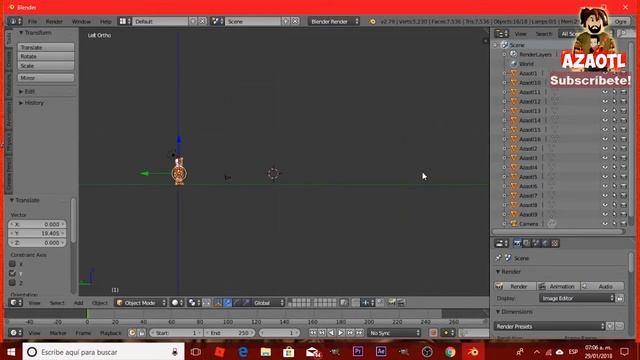The image size is (640, 360).
Task: Open the Default screen layout selector
Action: (x=160, y=21)
